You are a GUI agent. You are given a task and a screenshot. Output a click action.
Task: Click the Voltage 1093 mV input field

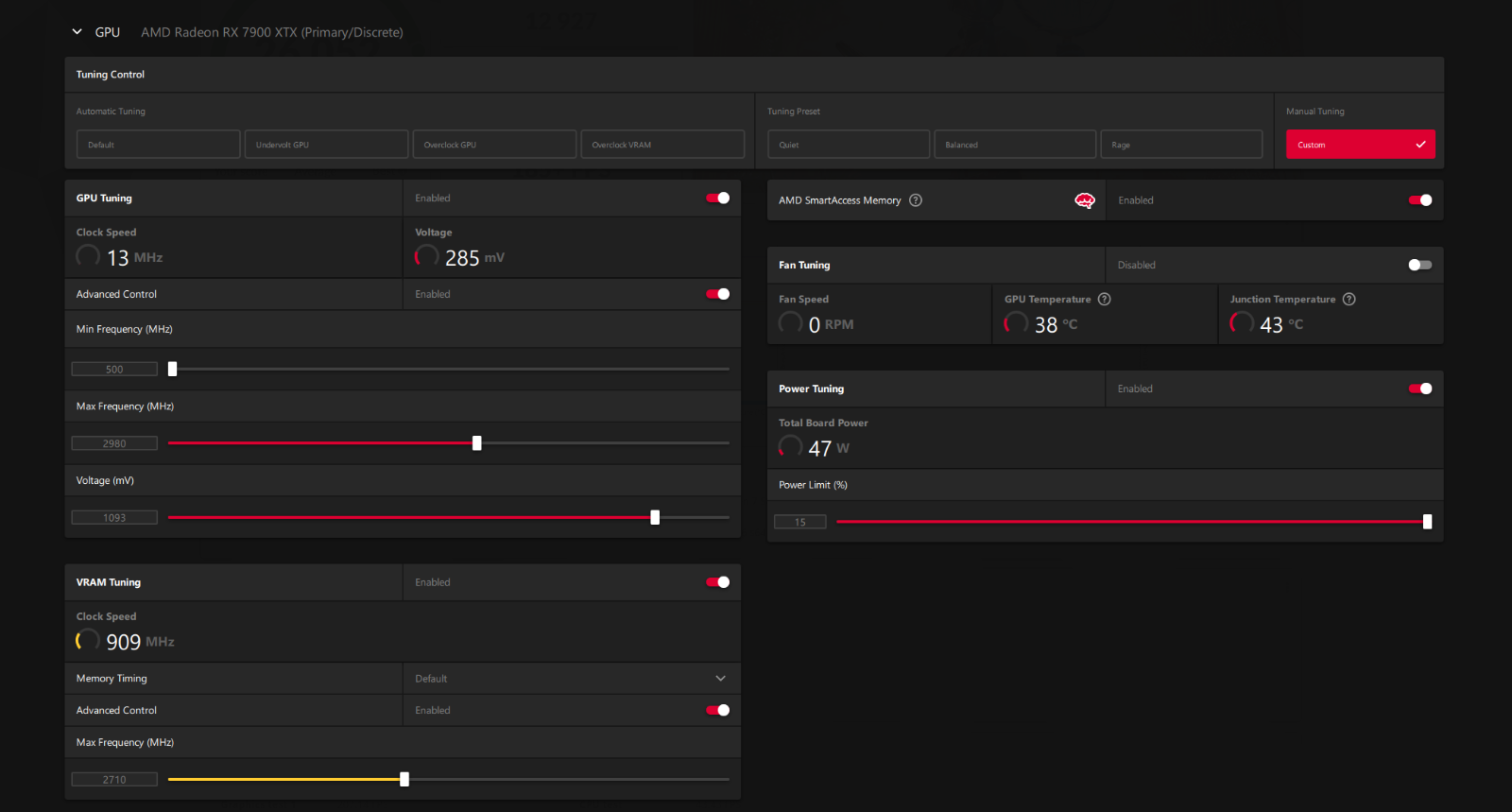point(114,518)
